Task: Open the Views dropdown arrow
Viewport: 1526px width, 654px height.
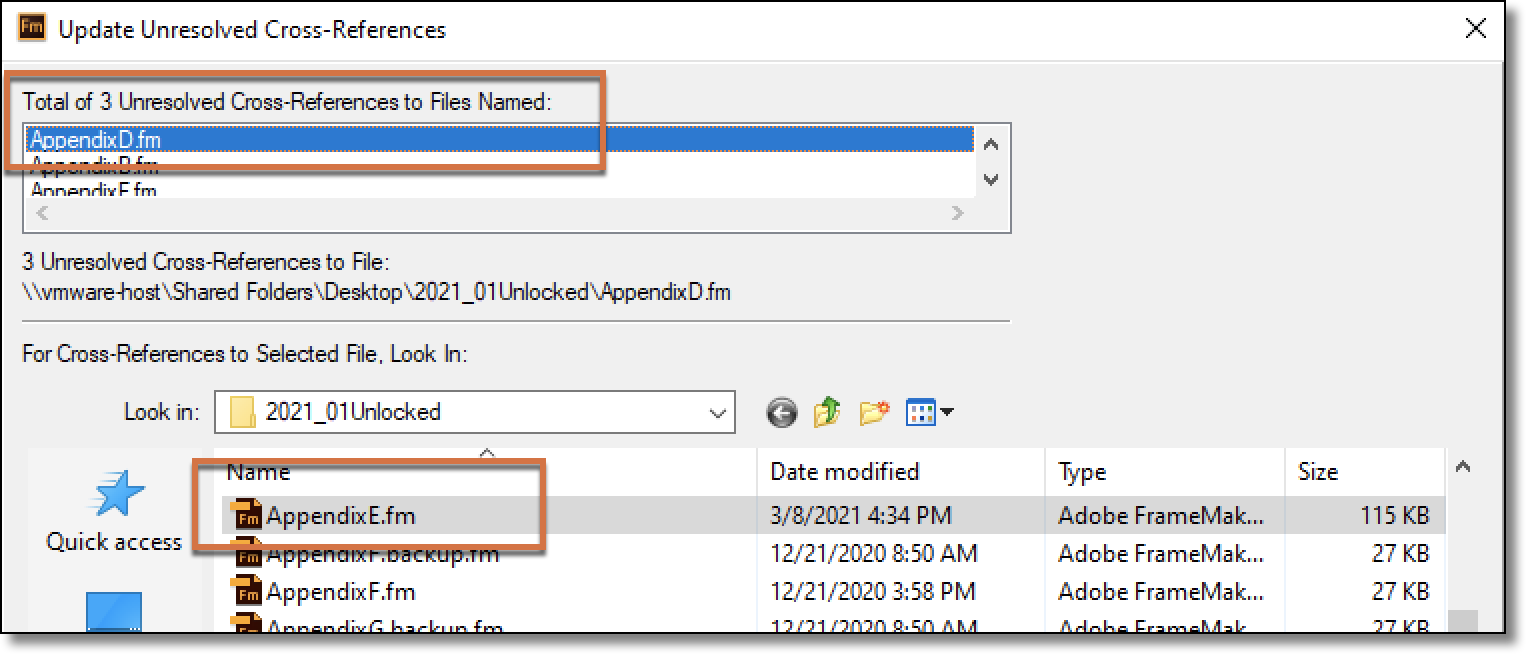Action: pos(946,412)
